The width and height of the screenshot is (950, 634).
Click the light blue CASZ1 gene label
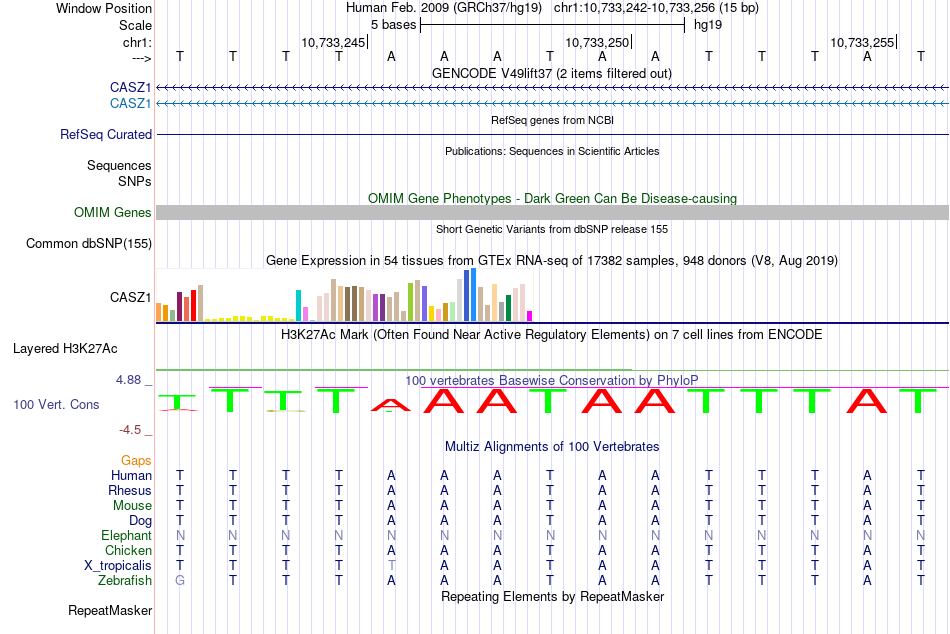[130, 103]
